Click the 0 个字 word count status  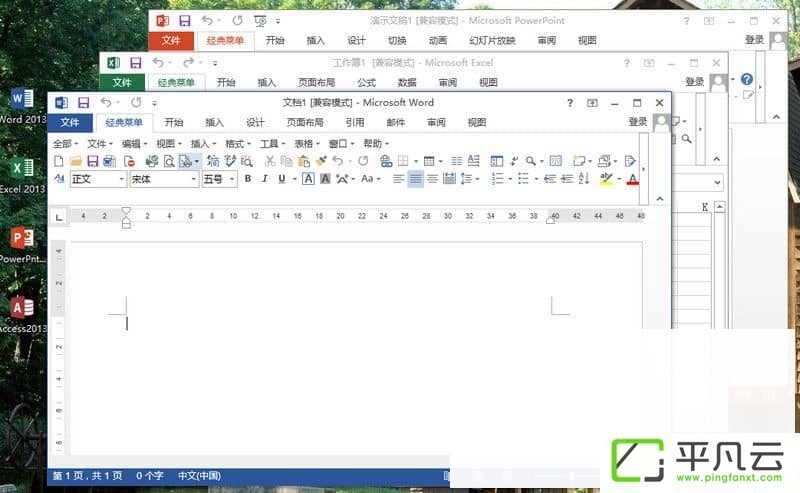point(150,476)
